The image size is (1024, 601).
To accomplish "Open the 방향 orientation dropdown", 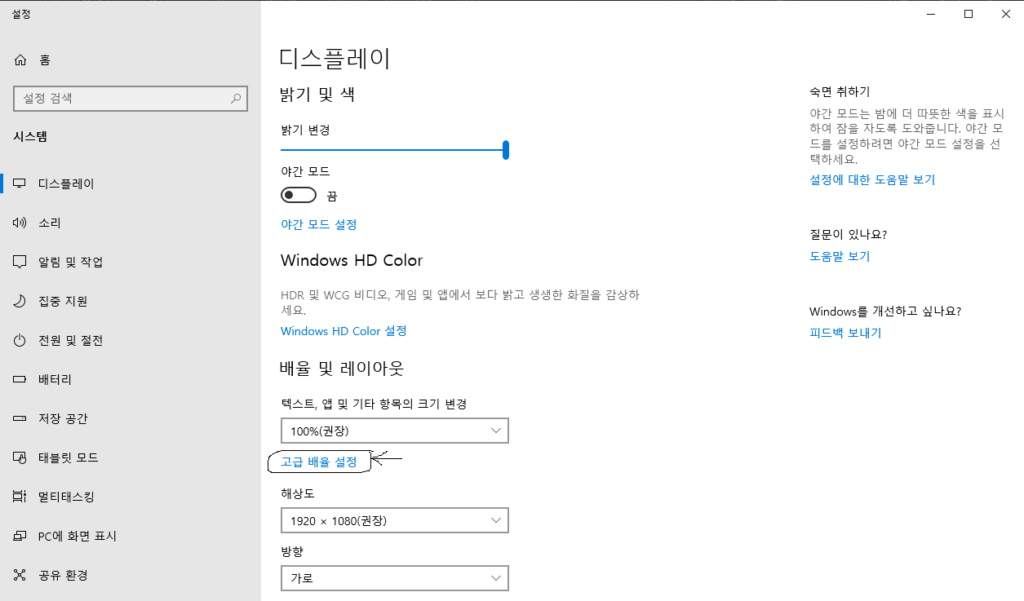I will [x=394, y=578].
